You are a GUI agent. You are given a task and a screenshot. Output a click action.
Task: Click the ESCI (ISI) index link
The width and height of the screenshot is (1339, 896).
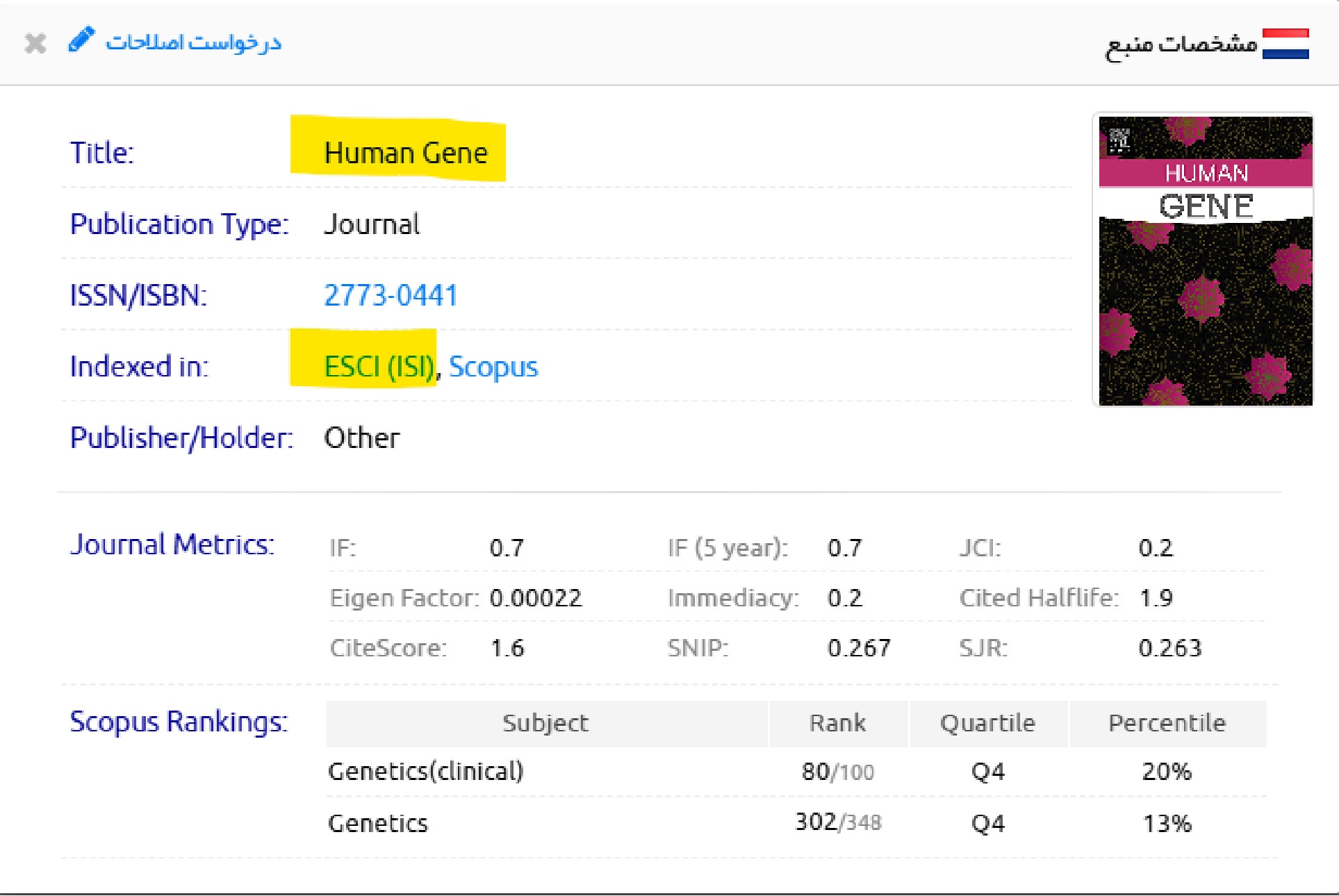pos(379,366)
